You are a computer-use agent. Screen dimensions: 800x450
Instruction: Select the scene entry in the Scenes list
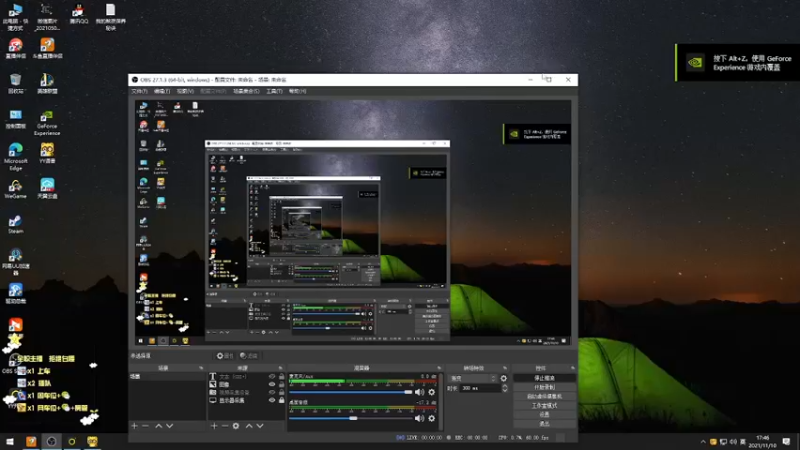[167, 377]
